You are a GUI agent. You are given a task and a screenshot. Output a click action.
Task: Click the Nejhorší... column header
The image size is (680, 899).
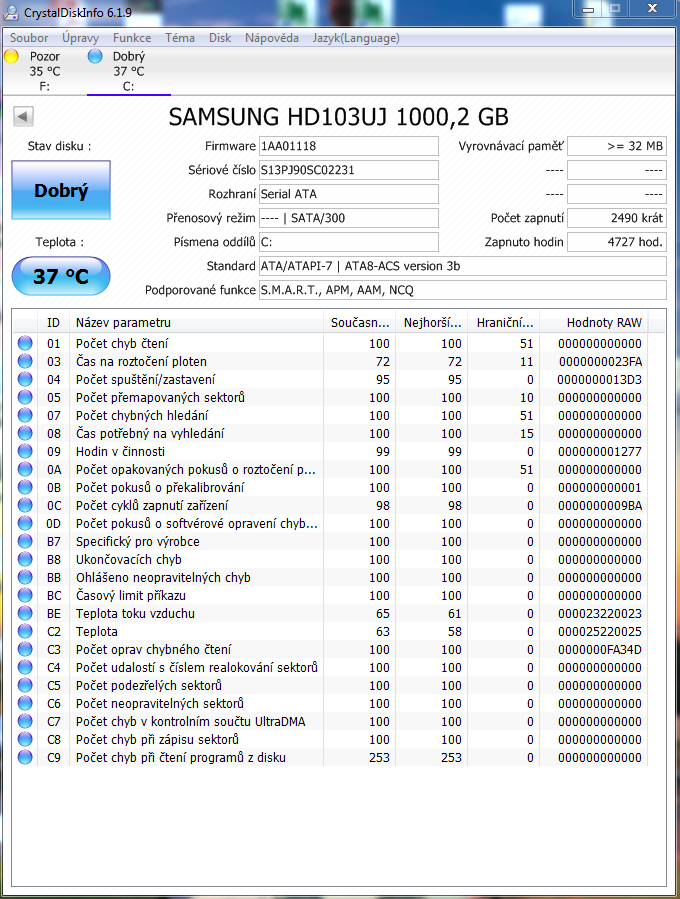coord(432,323)
